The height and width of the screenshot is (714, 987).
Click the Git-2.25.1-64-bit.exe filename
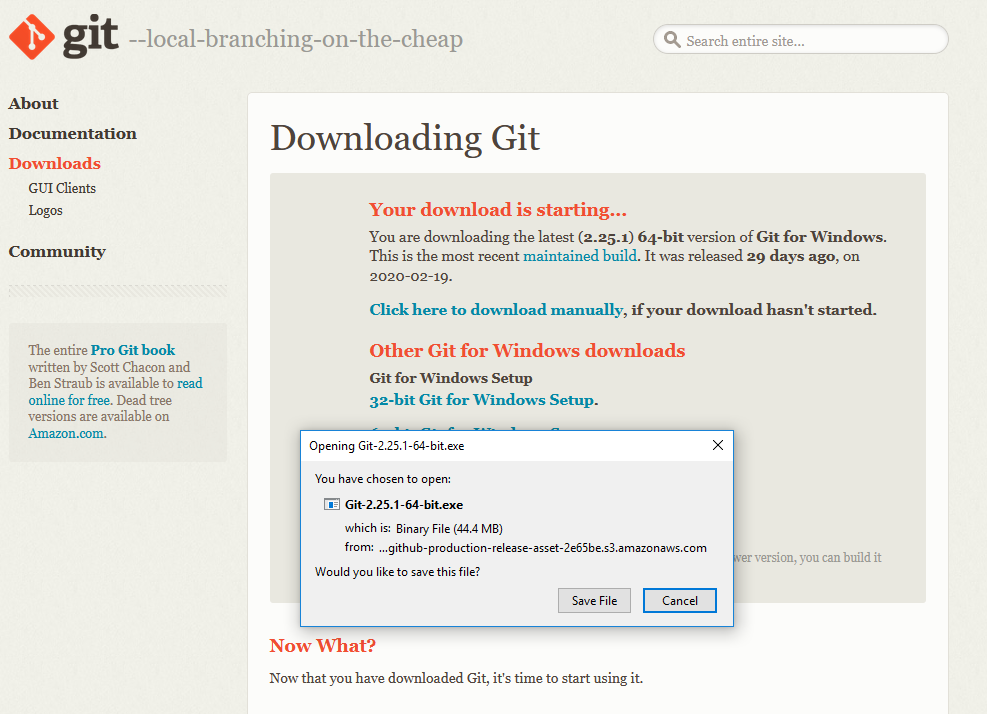click(x=403, y=505)
